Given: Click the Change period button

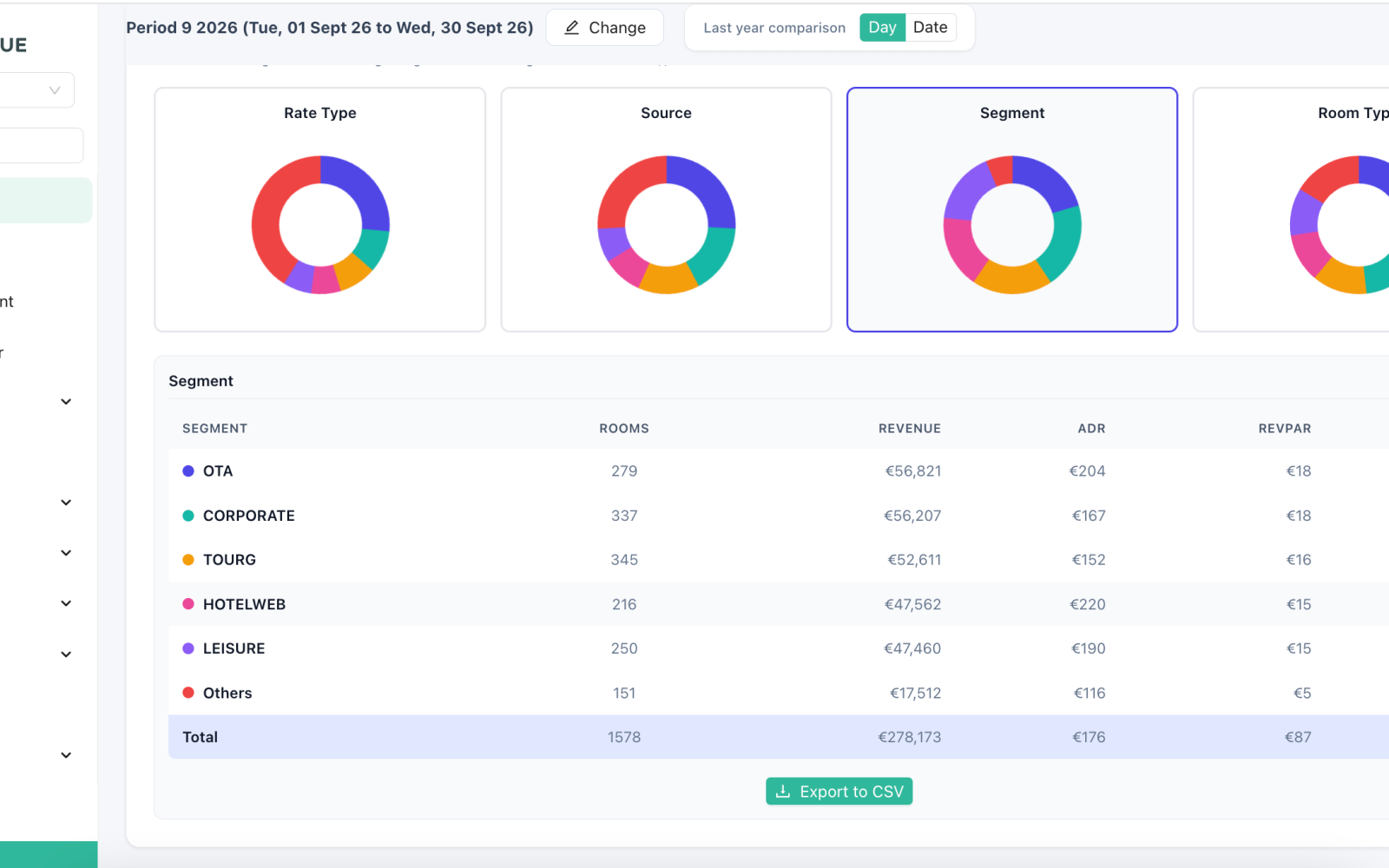Looking at the screenshot, I should click(605, 28).
